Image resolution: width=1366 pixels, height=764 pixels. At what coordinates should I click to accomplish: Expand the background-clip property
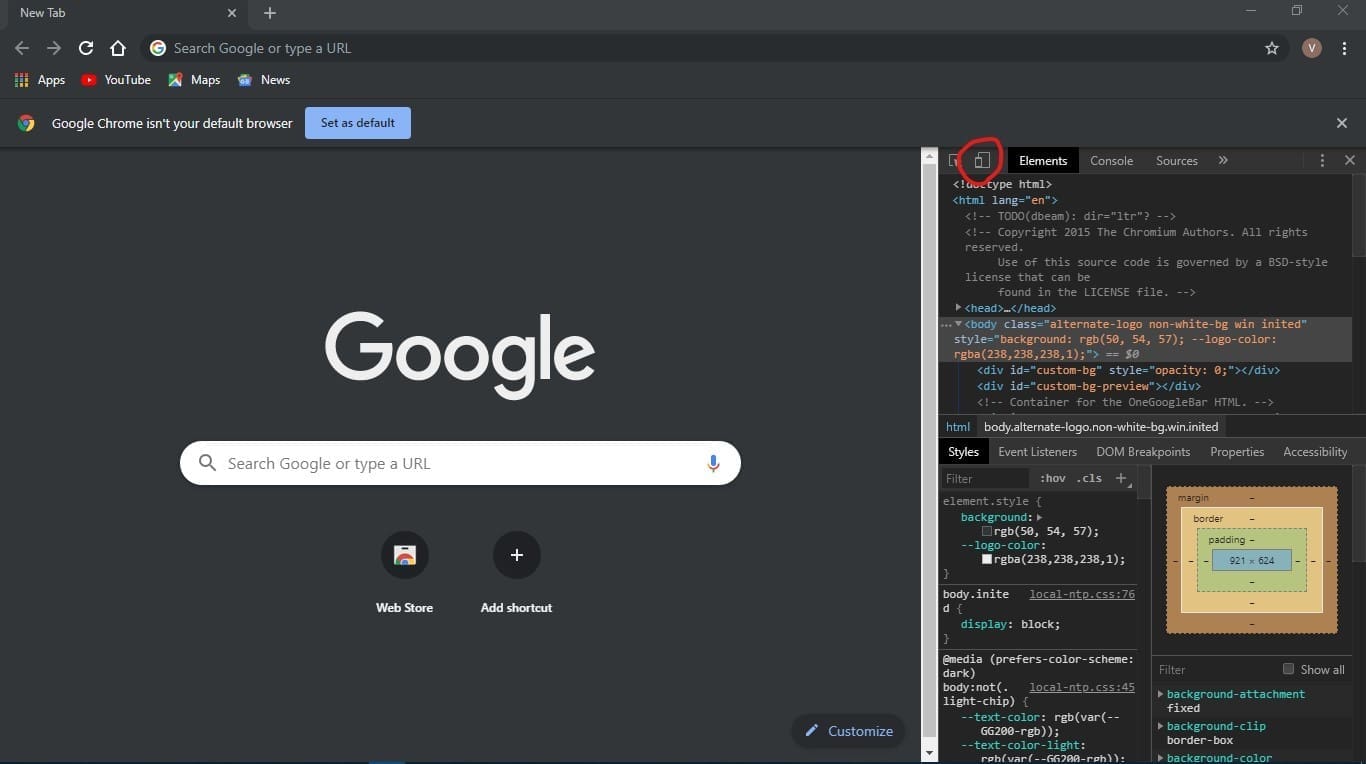[x=1161, y=726]
